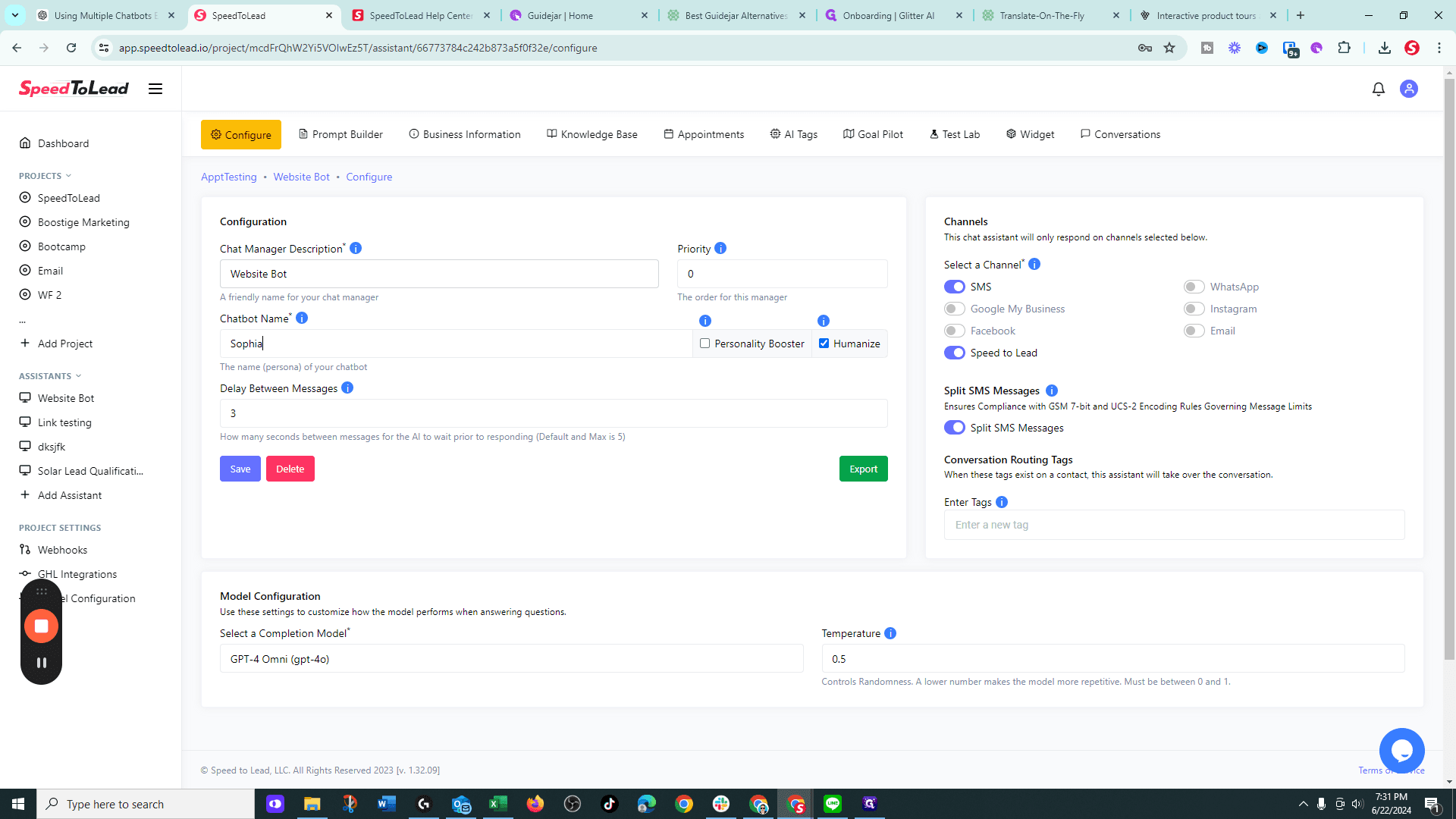Open Excel from the taskbar
Image resolution: width=1456 pixels, height=819 pixels.
[498, 804]
